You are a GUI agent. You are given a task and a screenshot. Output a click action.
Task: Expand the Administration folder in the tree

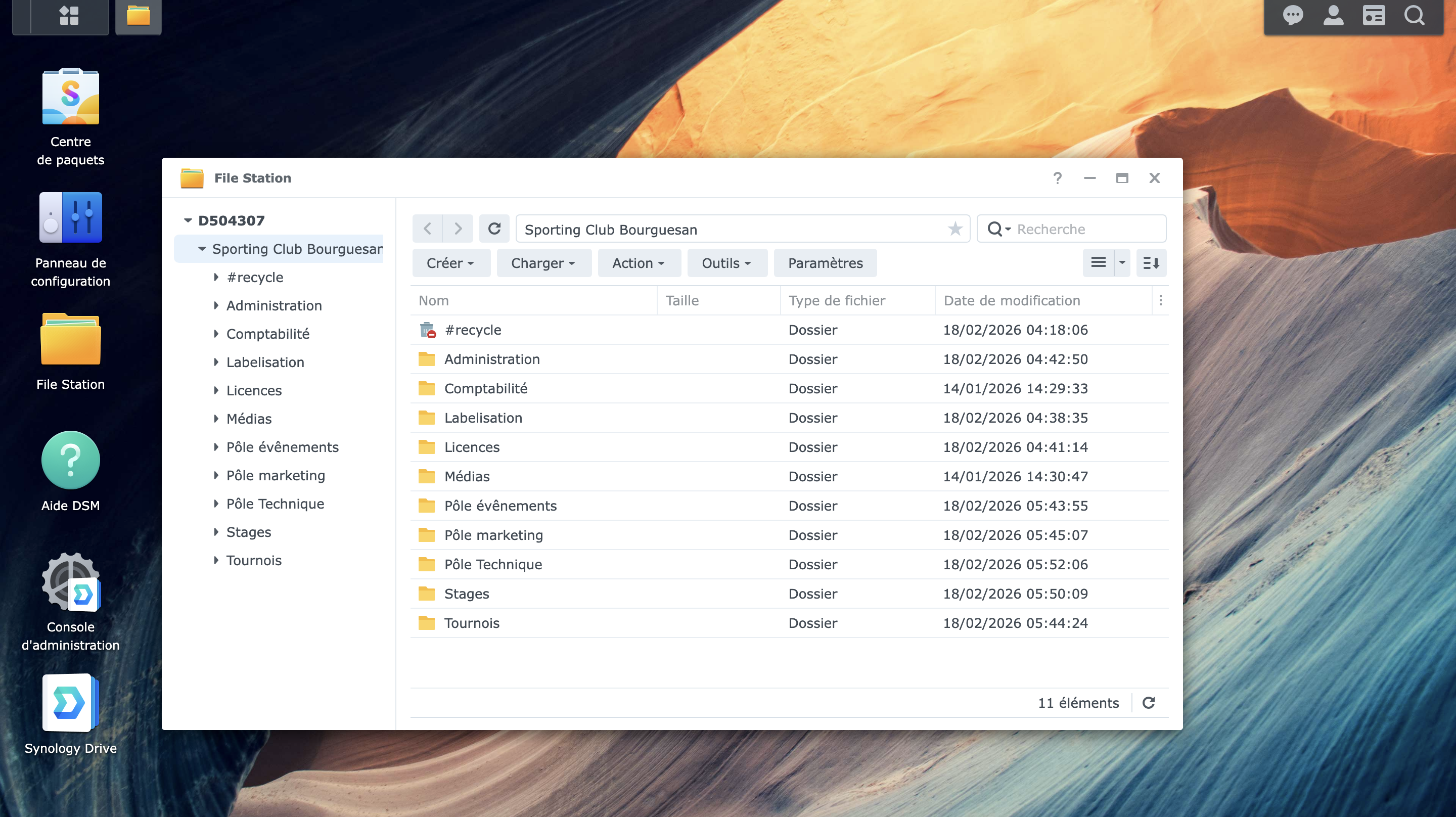[x=216, y=306]
